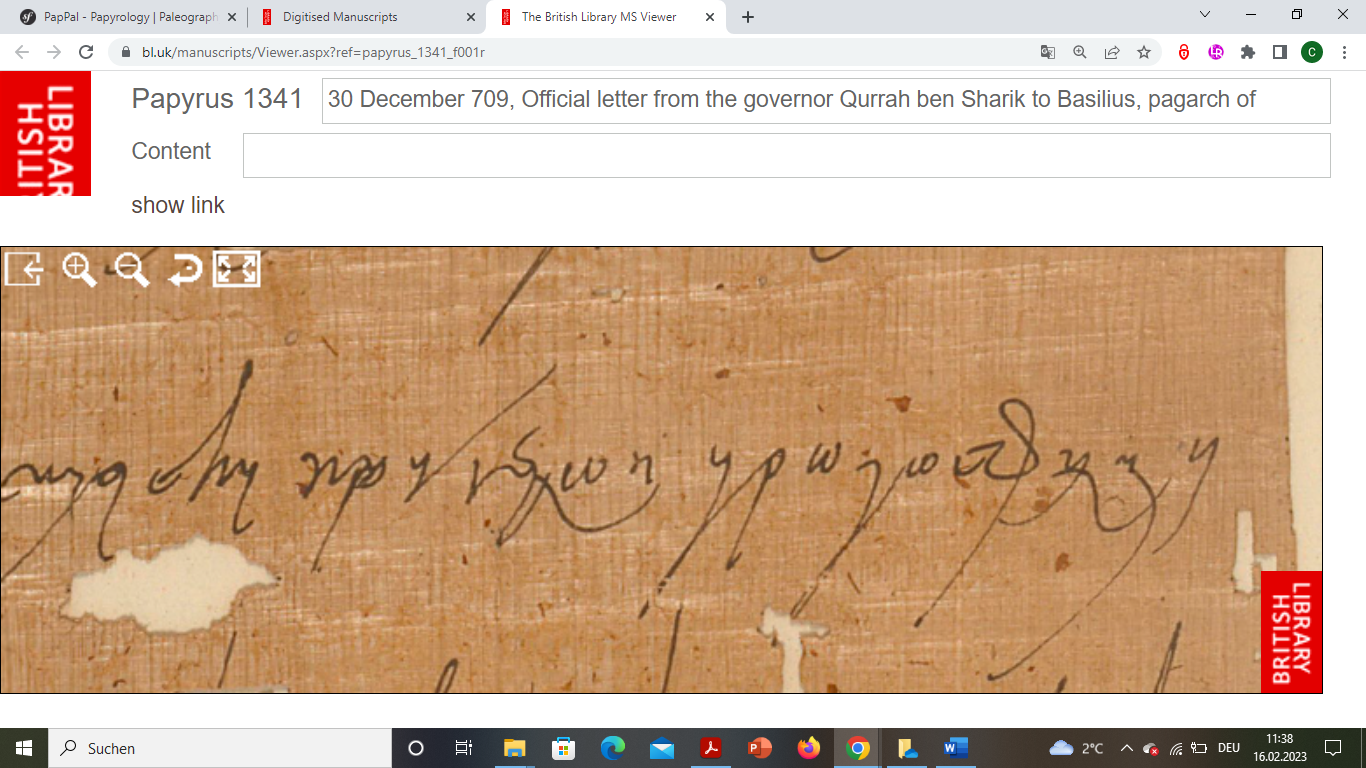The width and height of the screenshot is (1366, 768).
Task: Close The British Library MS Viewer tab
Action: [x=709, y=17]
